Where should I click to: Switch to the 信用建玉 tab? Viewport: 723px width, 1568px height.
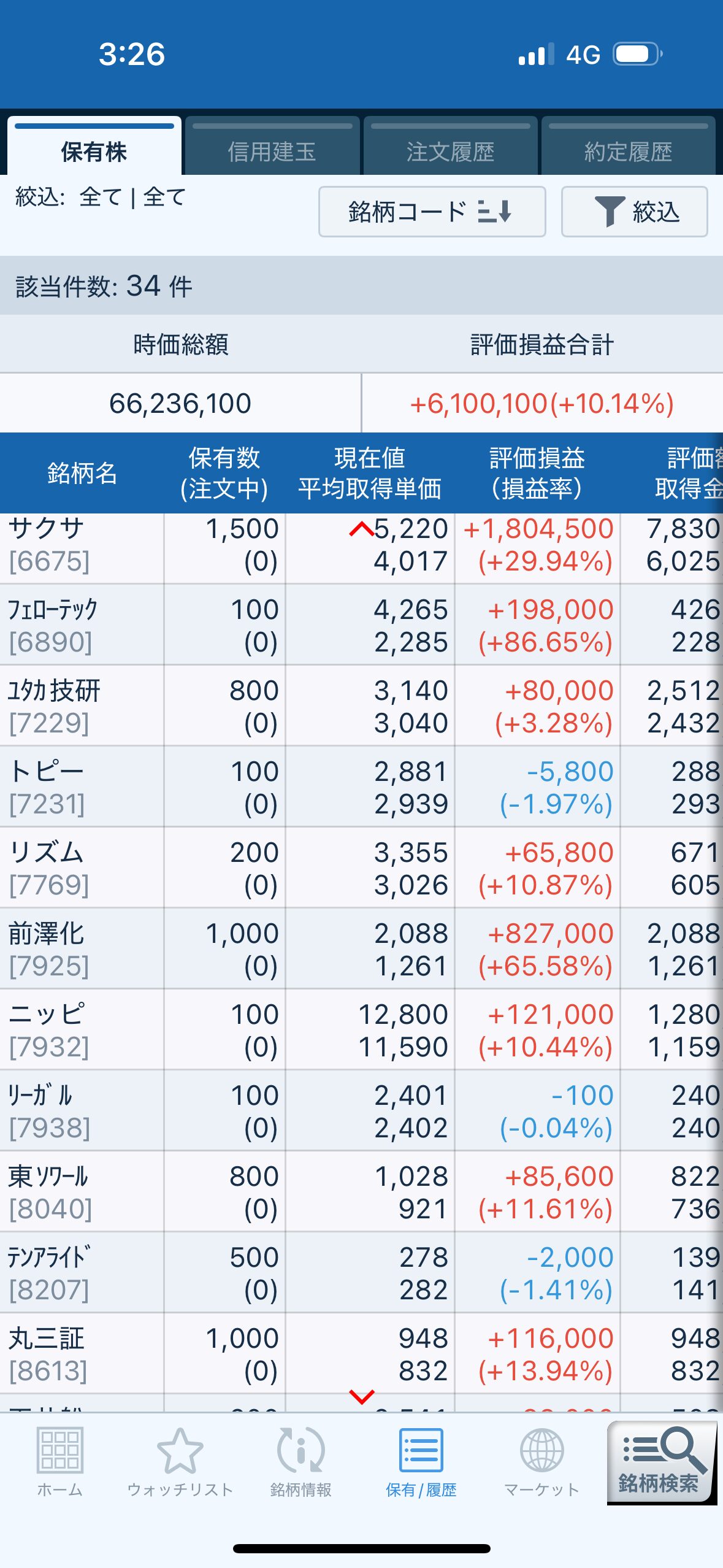272,151
